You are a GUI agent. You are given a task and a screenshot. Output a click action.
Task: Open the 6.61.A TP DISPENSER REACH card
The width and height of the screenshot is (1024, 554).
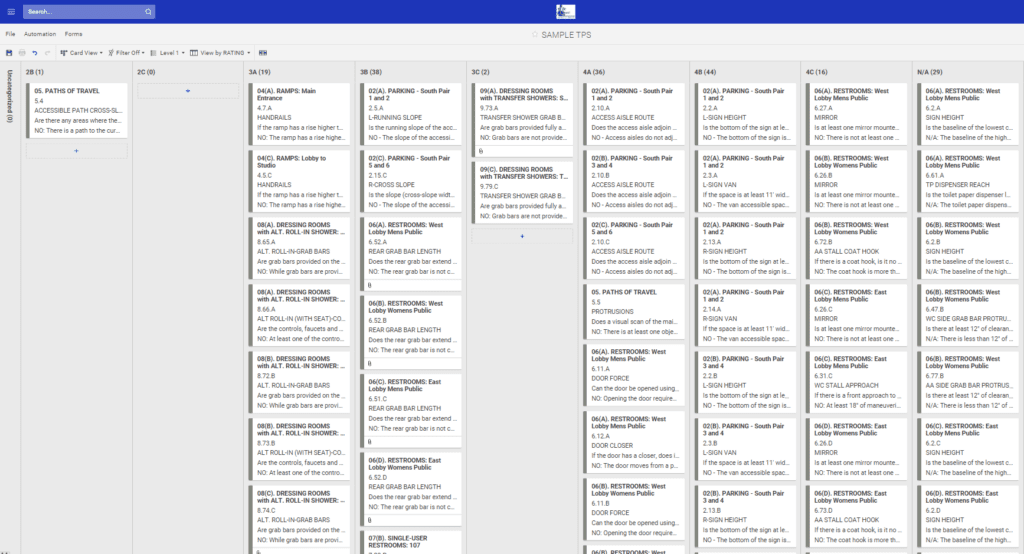pyautogui.click(x=968, y=181)
